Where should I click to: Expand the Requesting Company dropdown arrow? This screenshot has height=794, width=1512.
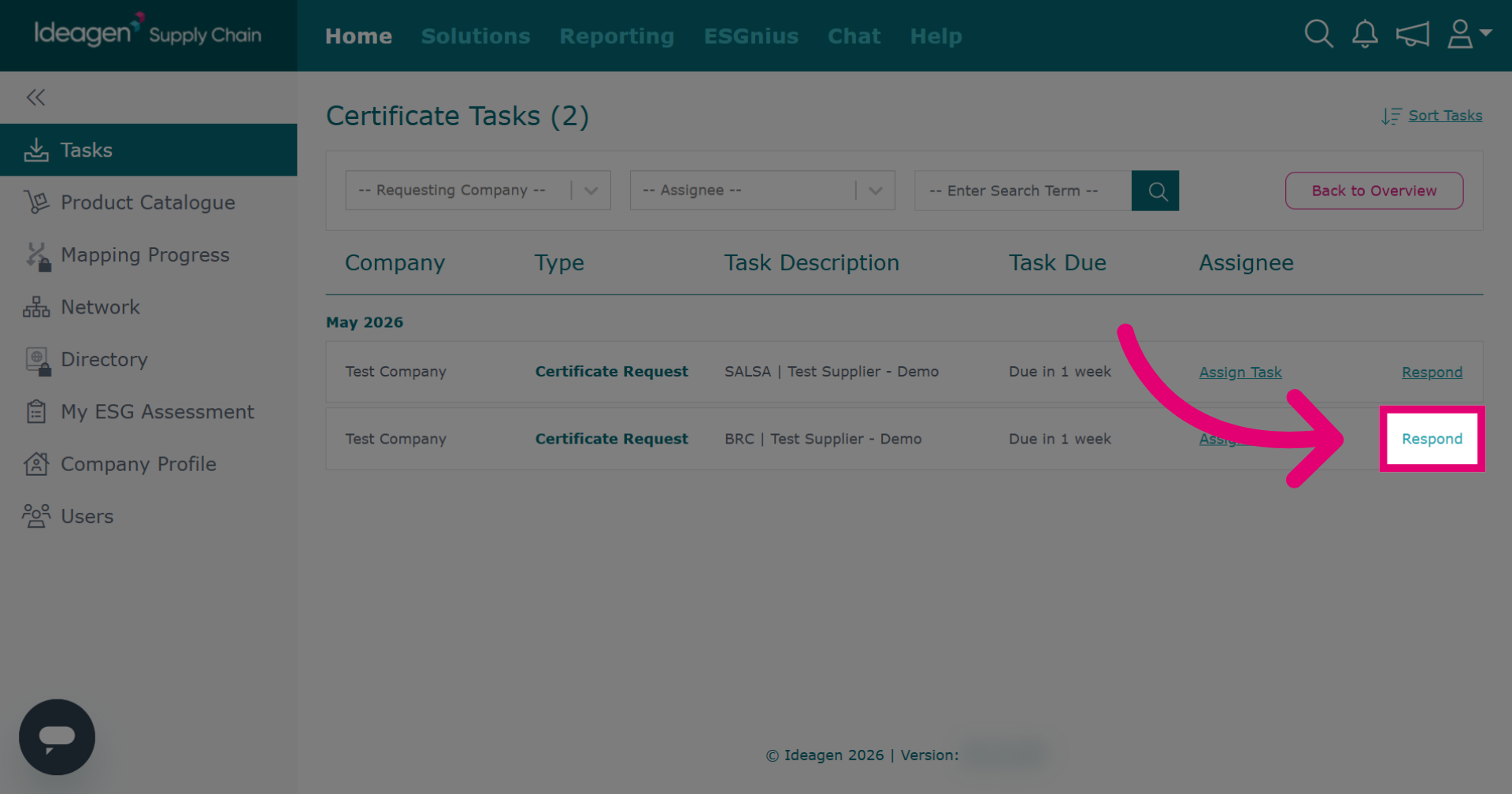591,191
